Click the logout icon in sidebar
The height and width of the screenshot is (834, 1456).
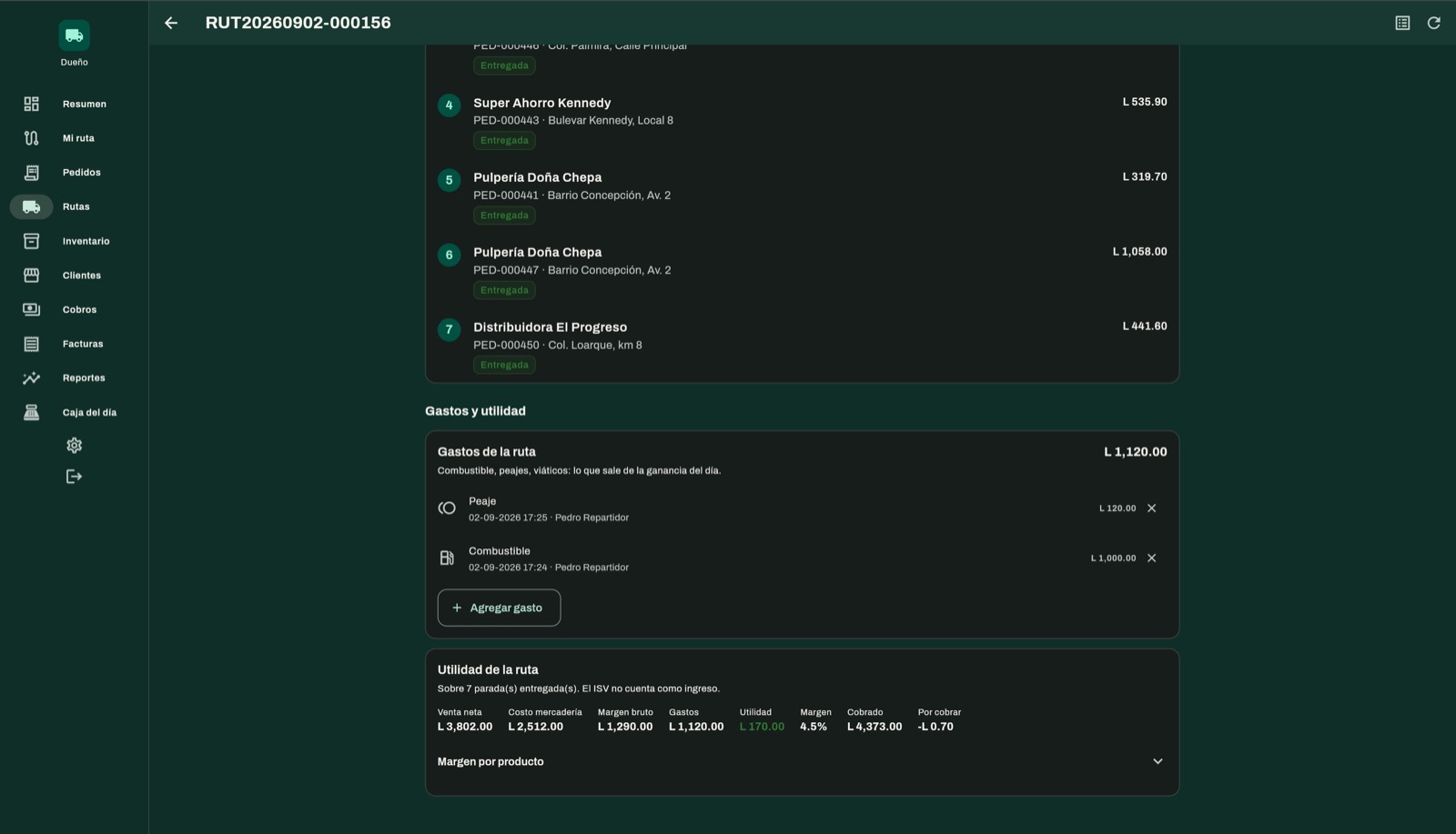pos(75,477)
